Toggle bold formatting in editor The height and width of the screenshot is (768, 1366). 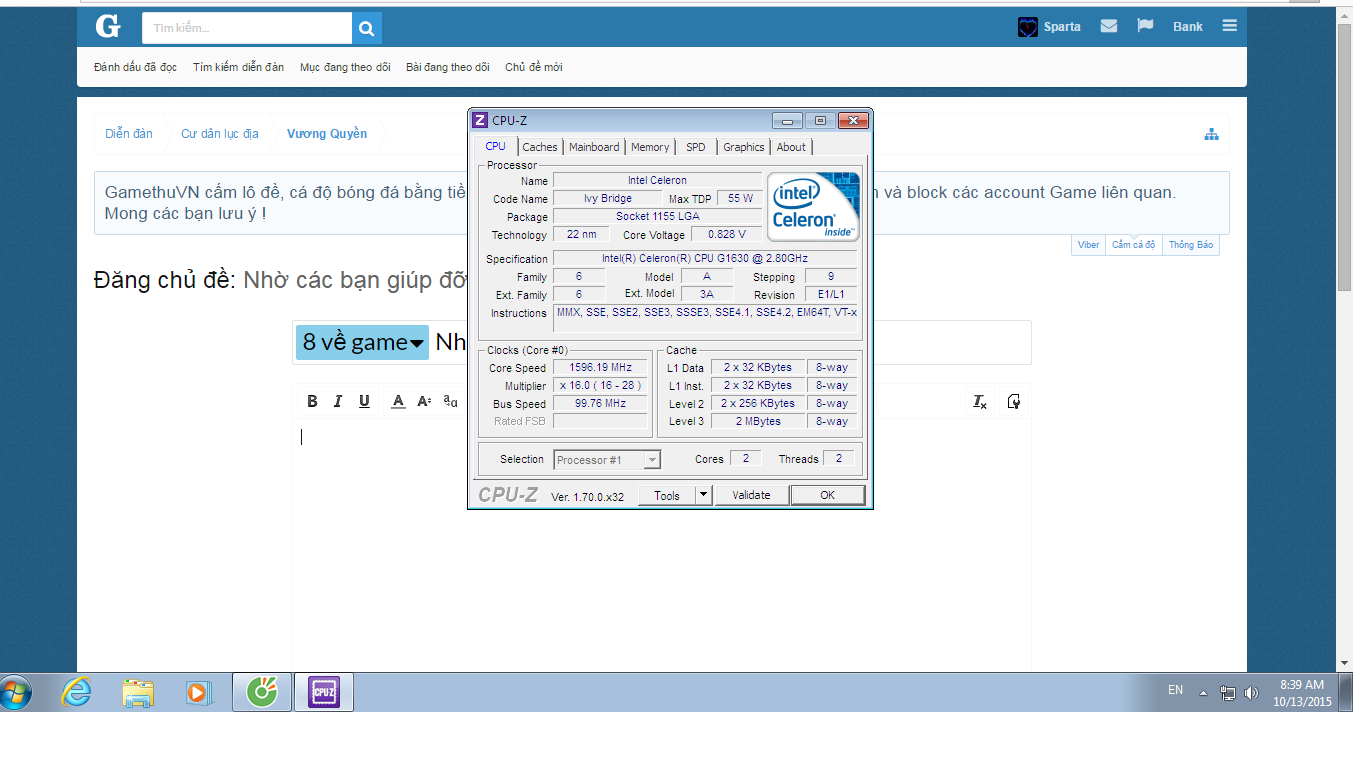[x=312, y=401]
